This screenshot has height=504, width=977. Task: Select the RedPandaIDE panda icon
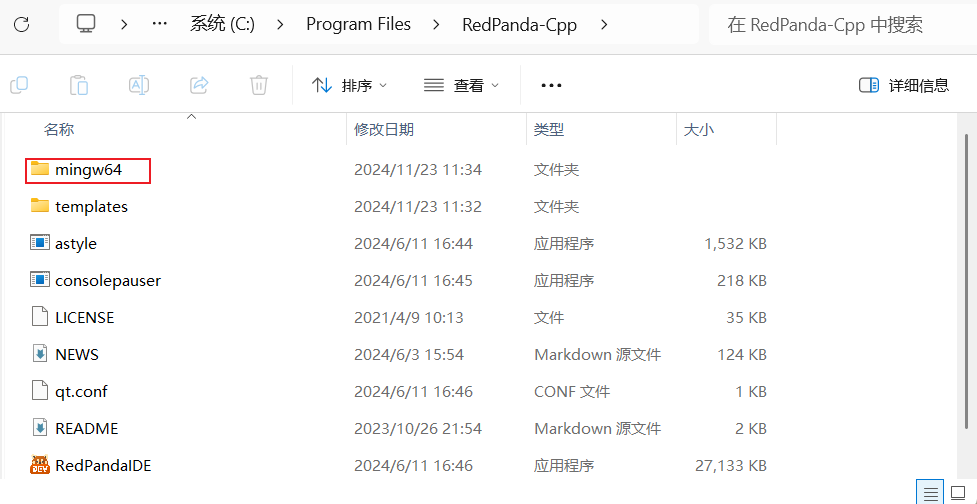pos(40,465)
